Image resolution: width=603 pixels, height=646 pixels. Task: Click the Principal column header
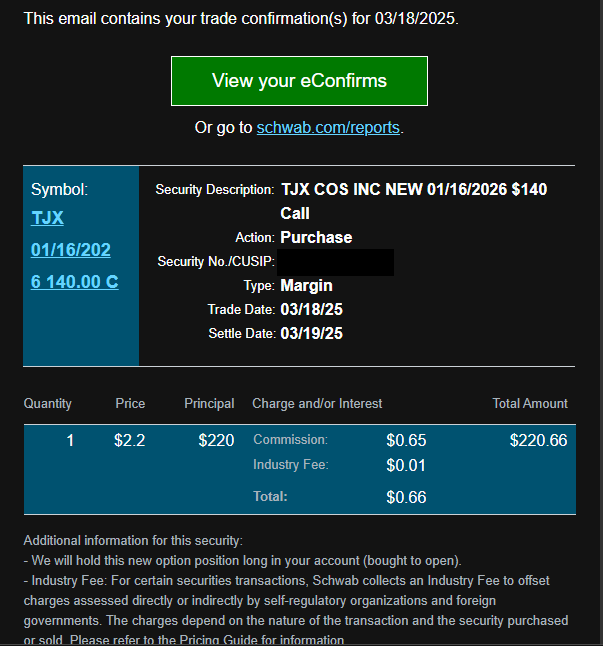coord(209,404)
